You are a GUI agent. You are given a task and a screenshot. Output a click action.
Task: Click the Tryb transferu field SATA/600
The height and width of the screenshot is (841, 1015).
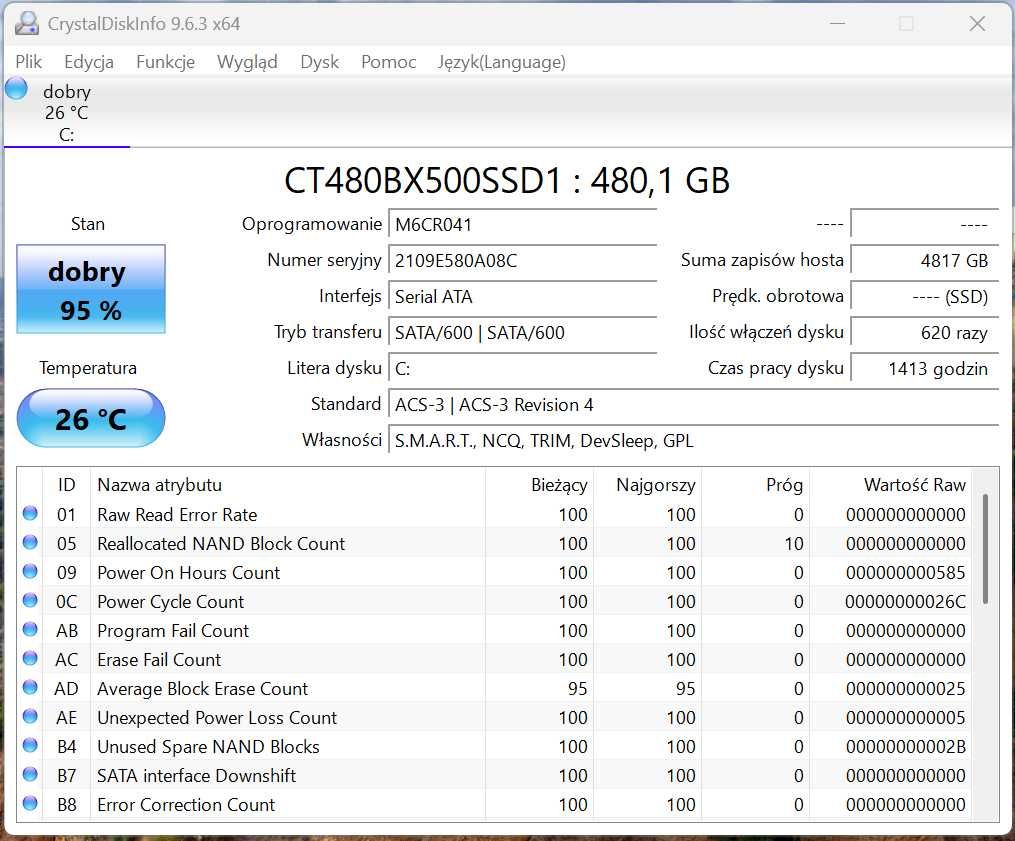pos(522,333)
